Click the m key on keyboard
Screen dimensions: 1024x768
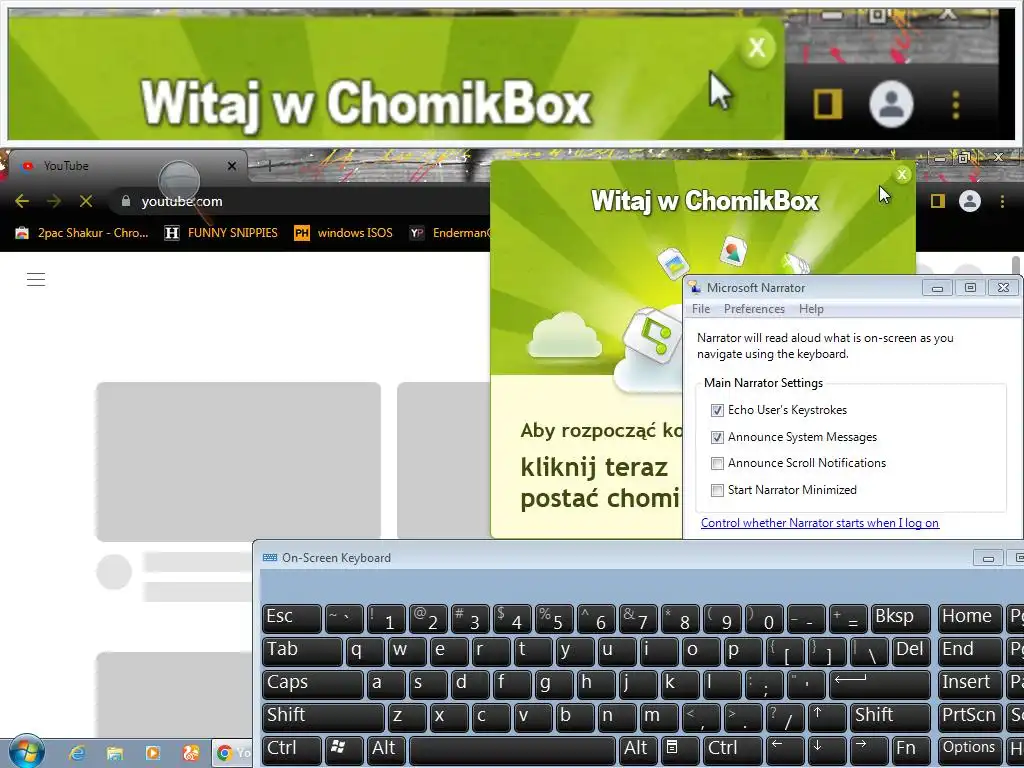click(x=658, y=716)
